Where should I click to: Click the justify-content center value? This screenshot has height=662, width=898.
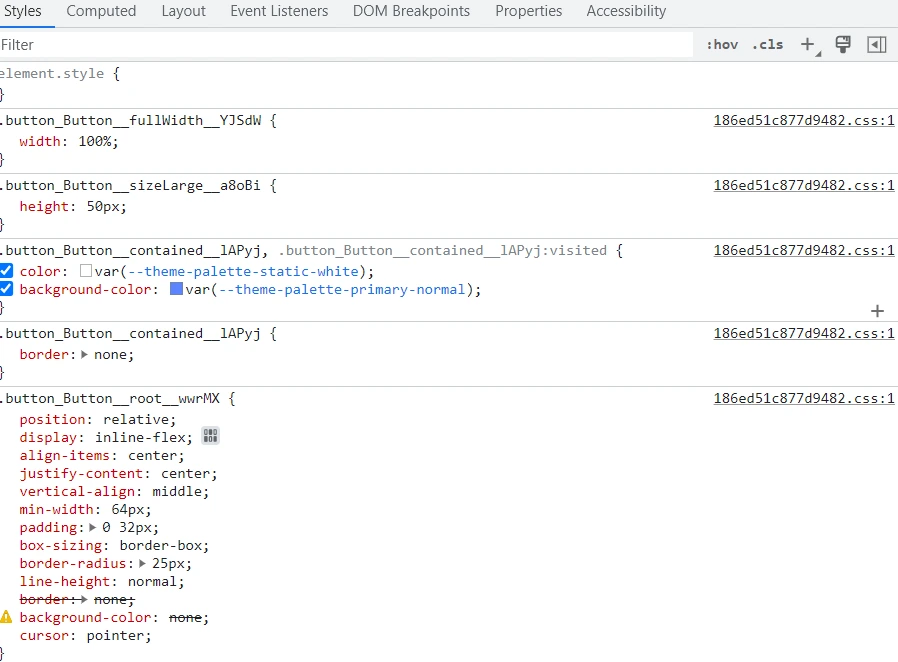pyautogui.click(x=186, y=474)
